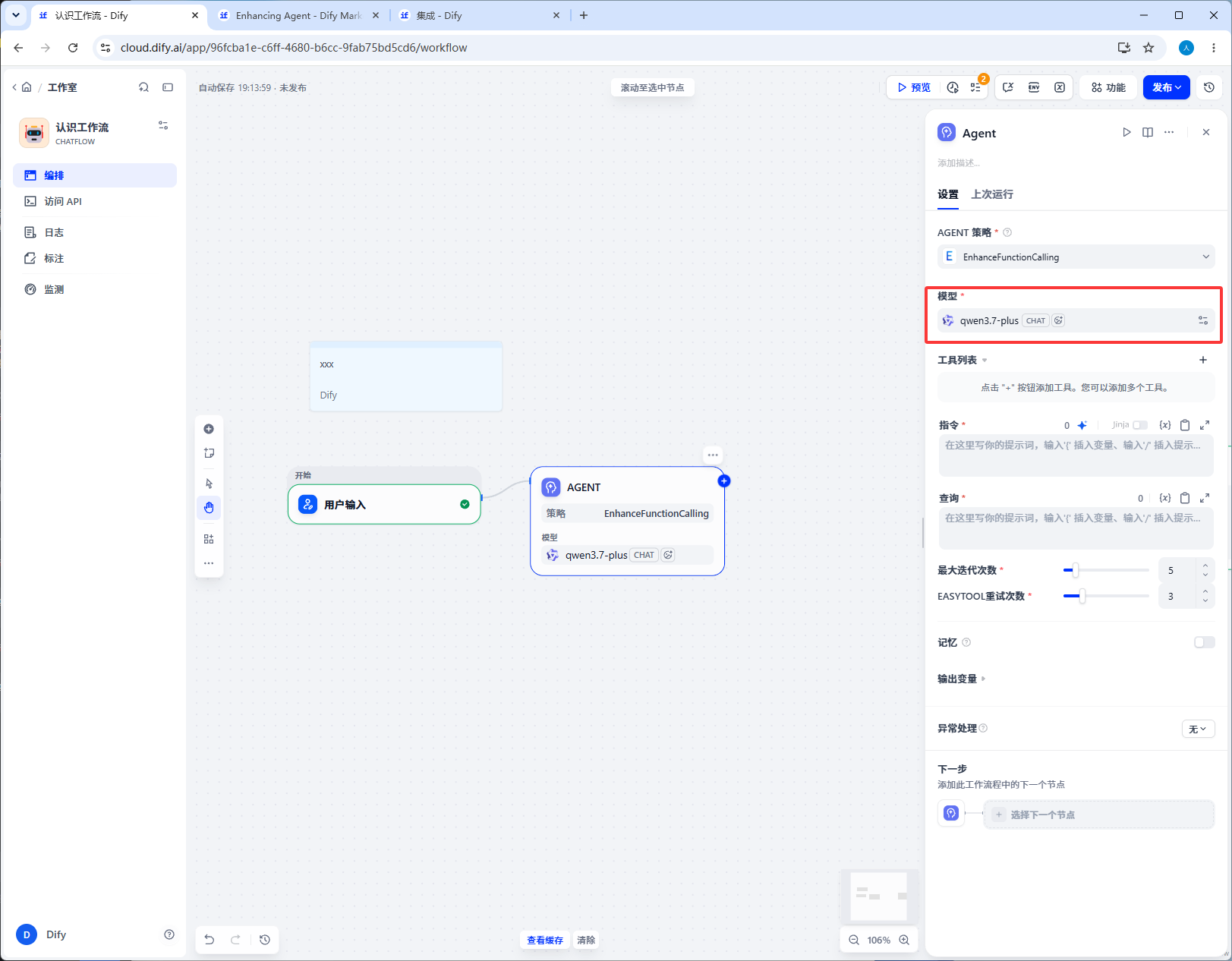
Task: Open the qwen3.7-plus model selector
Action: pyautogui.click(x=1064, y=320)
